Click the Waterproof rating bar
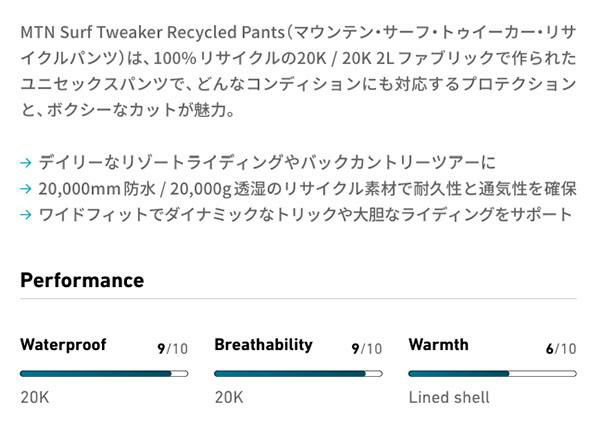600x428 pixels. 104,373
